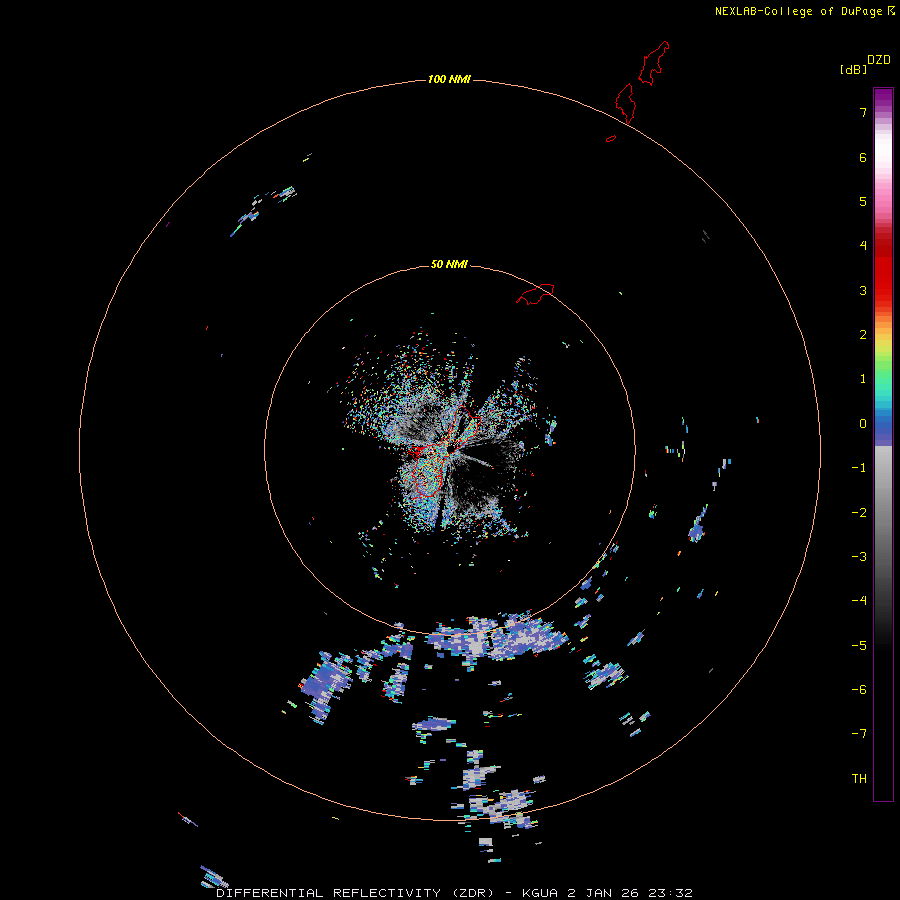Click the 100 NMI range ring label

point(449,79)
